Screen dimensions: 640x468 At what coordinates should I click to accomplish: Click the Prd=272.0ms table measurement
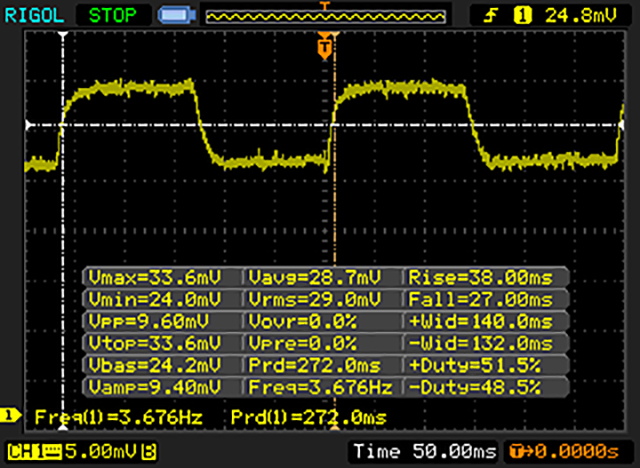click(315, 365)
